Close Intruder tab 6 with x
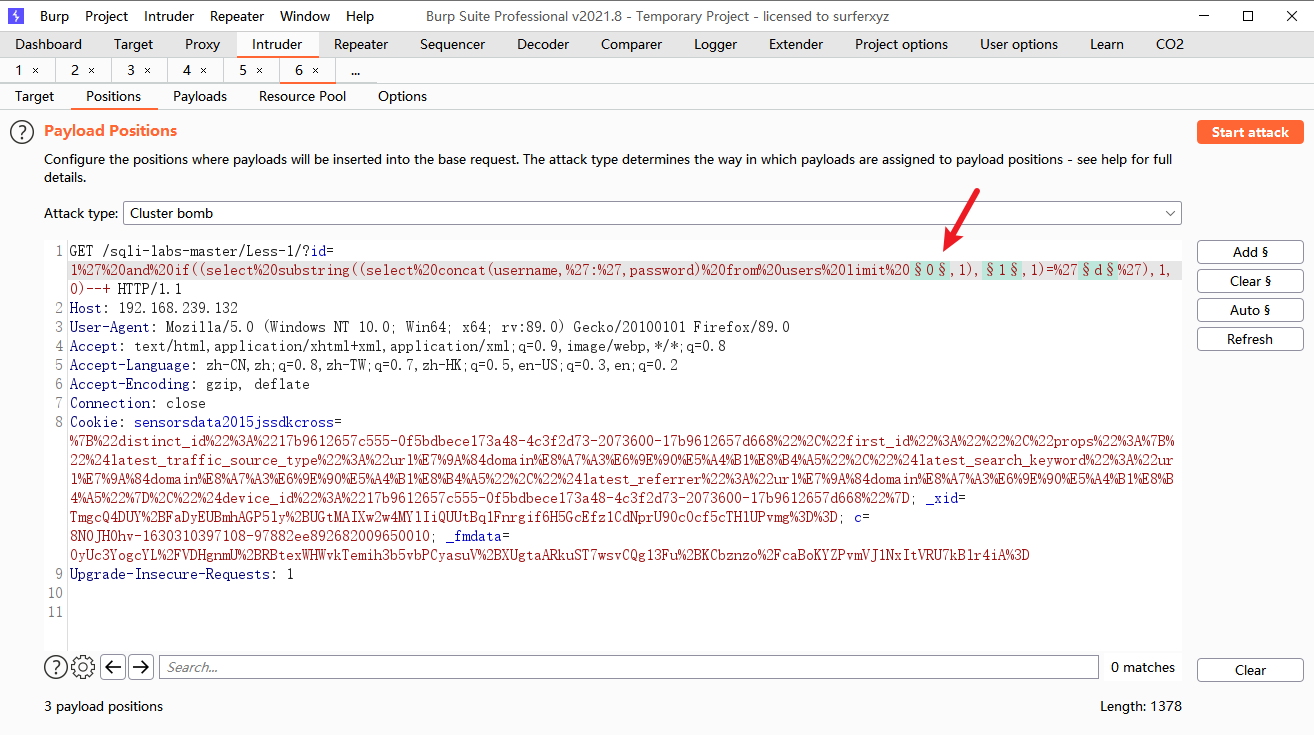The height and width of the screenshot is (735, 1314). tap(316, 70)
